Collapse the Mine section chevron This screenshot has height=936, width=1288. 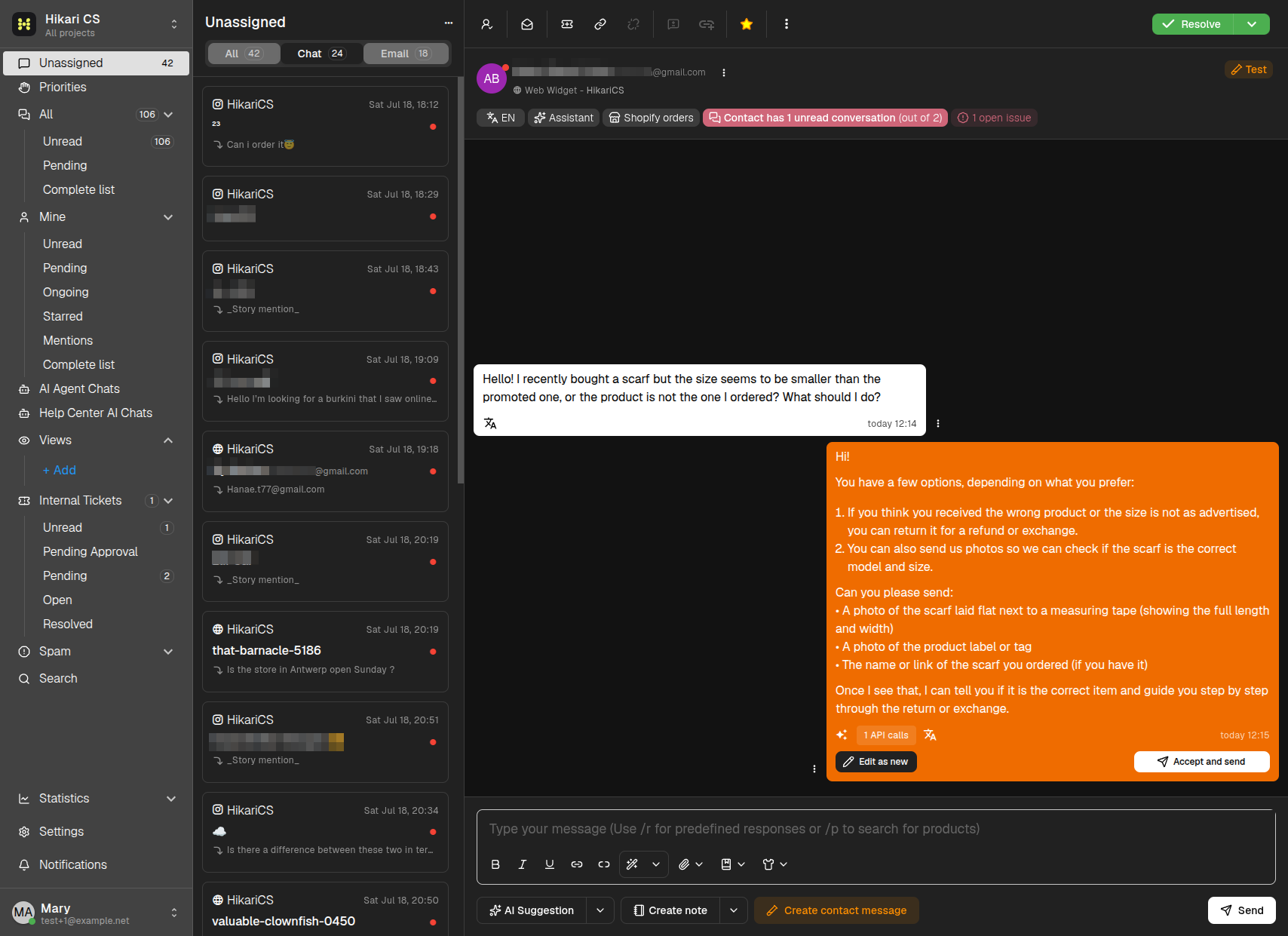coord(168,217)
